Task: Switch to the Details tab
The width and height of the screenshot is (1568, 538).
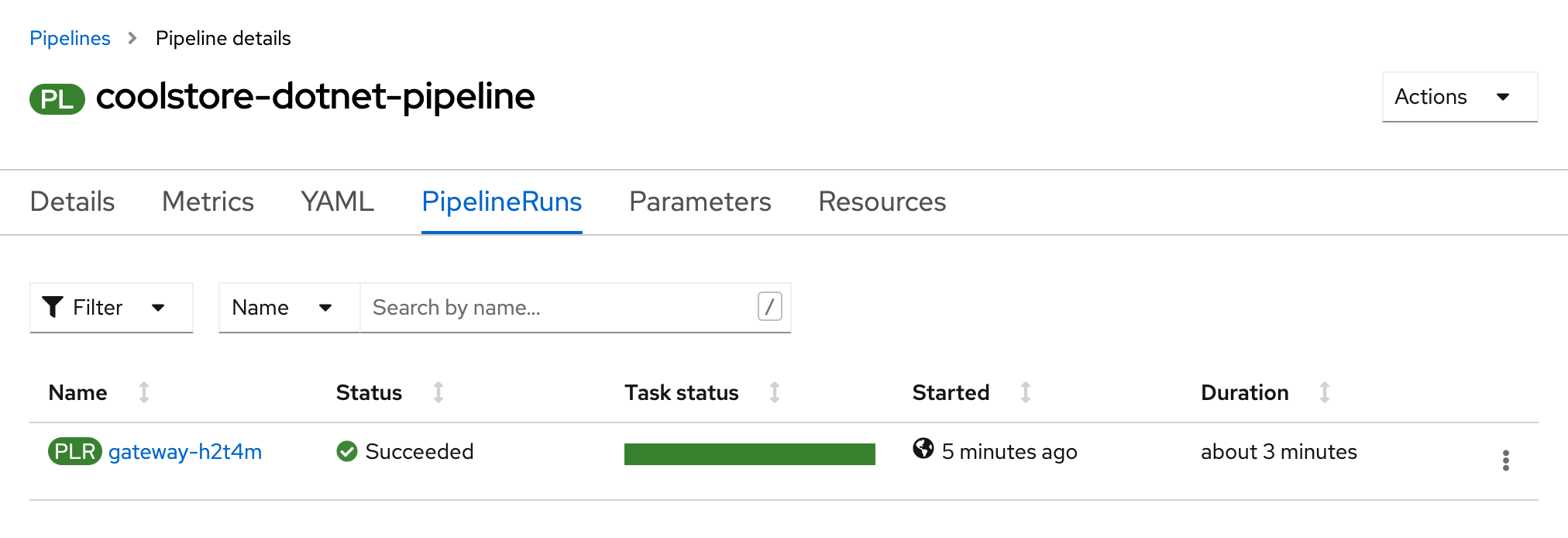Action: click(x=72, y=202)
